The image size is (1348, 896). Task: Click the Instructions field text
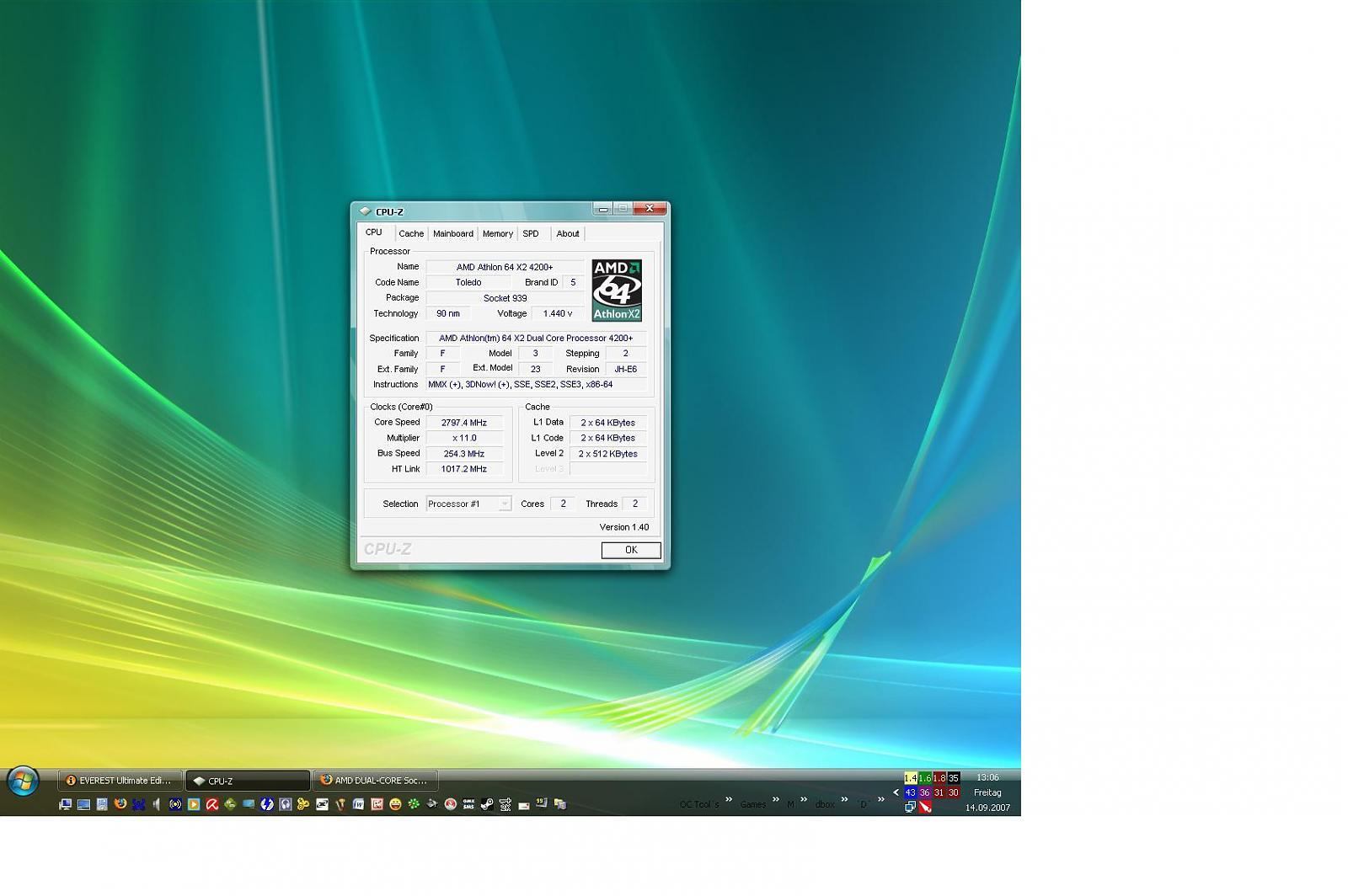point(537,384)
